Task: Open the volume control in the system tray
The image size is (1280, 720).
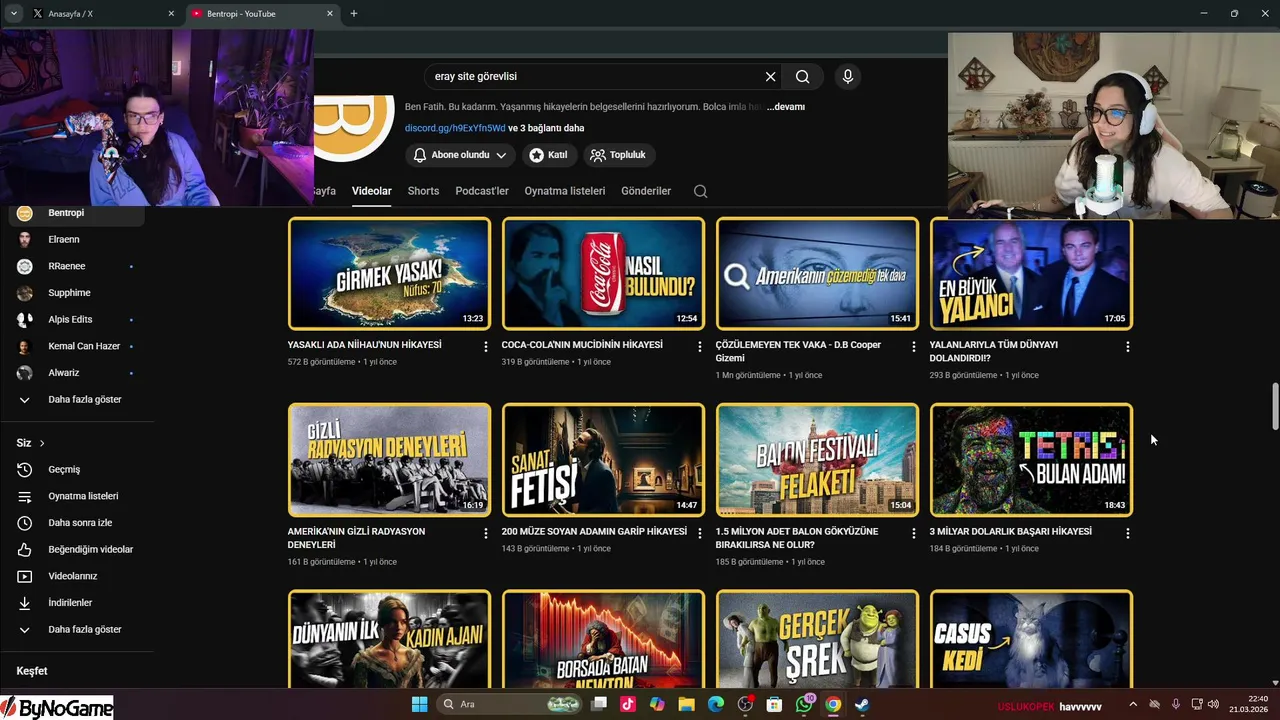Action: [x=1213, y=704]
